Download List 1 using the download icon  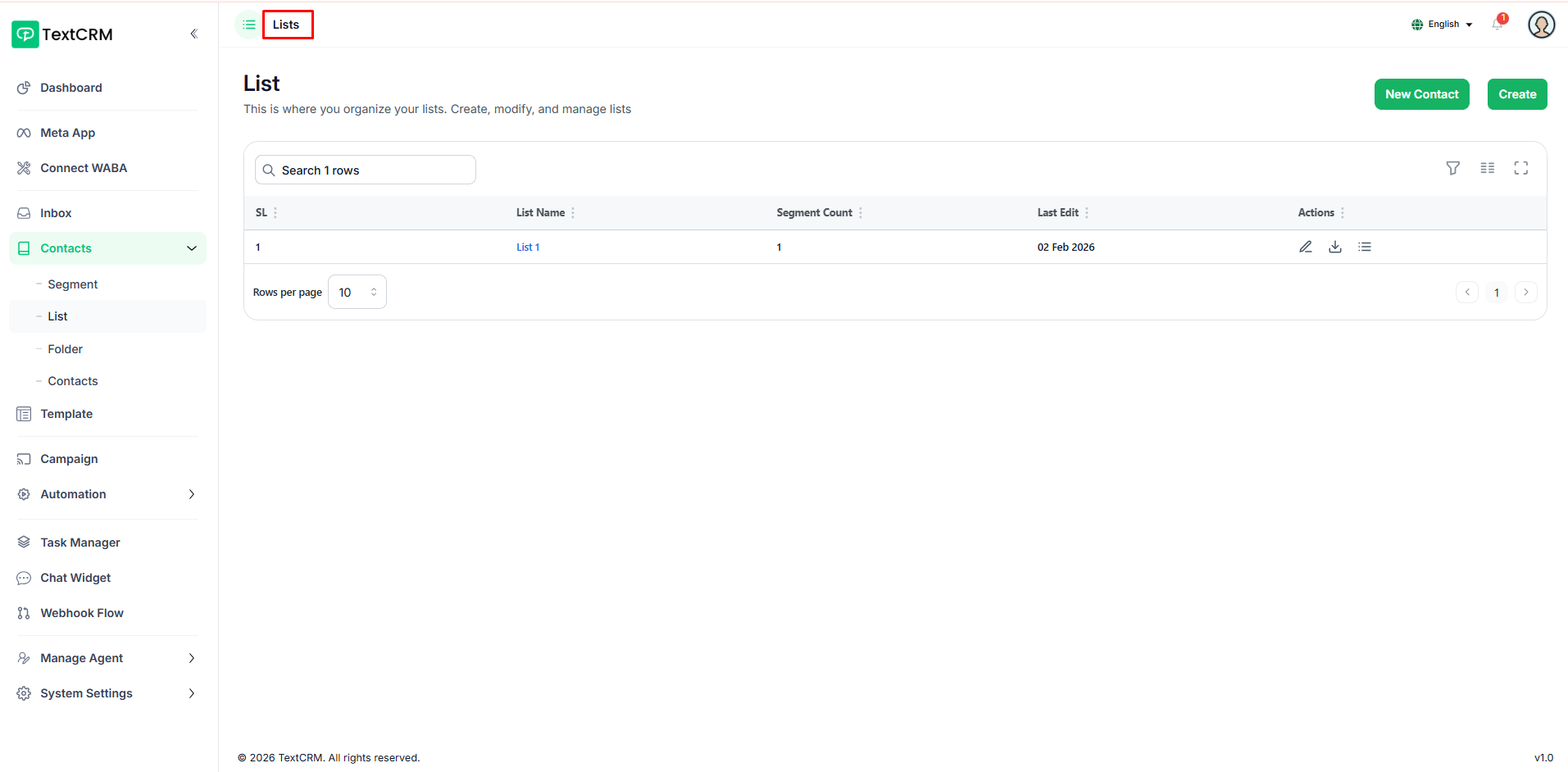point(1335,247)
